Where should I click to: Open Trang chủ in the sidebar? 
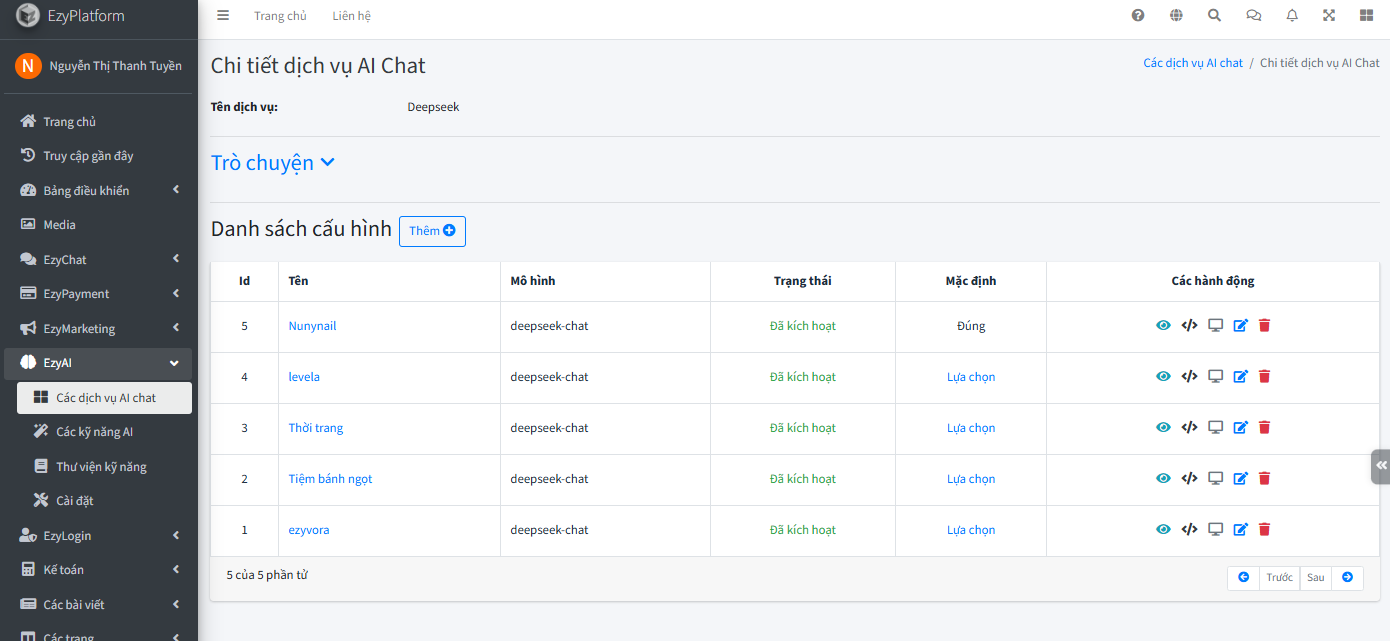[x=98, y=121]
